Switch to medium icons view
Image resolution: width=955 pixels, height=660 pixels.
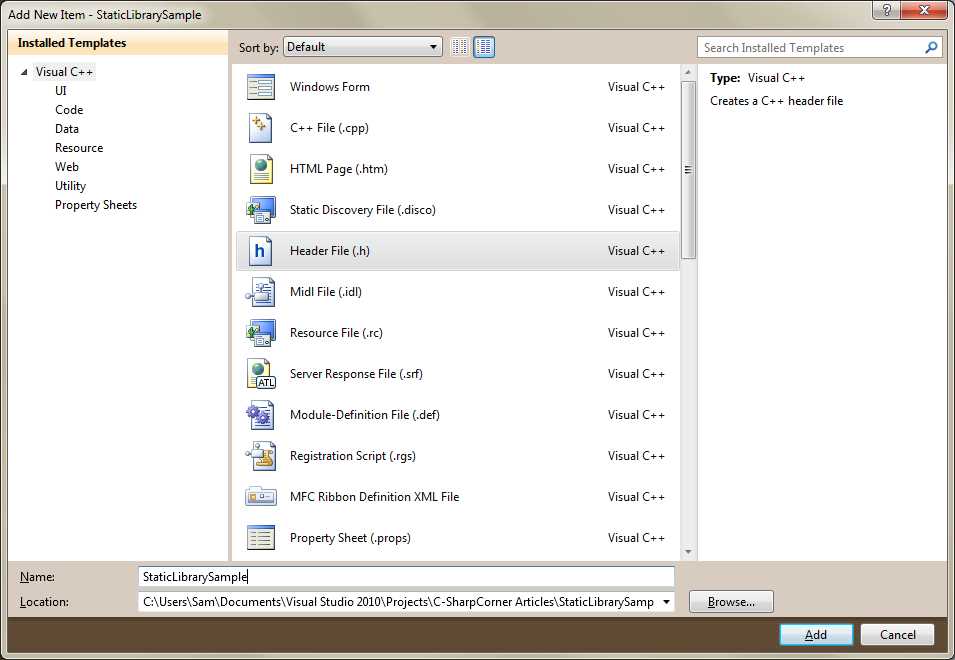pyautogui.click(x=483, y=46)
